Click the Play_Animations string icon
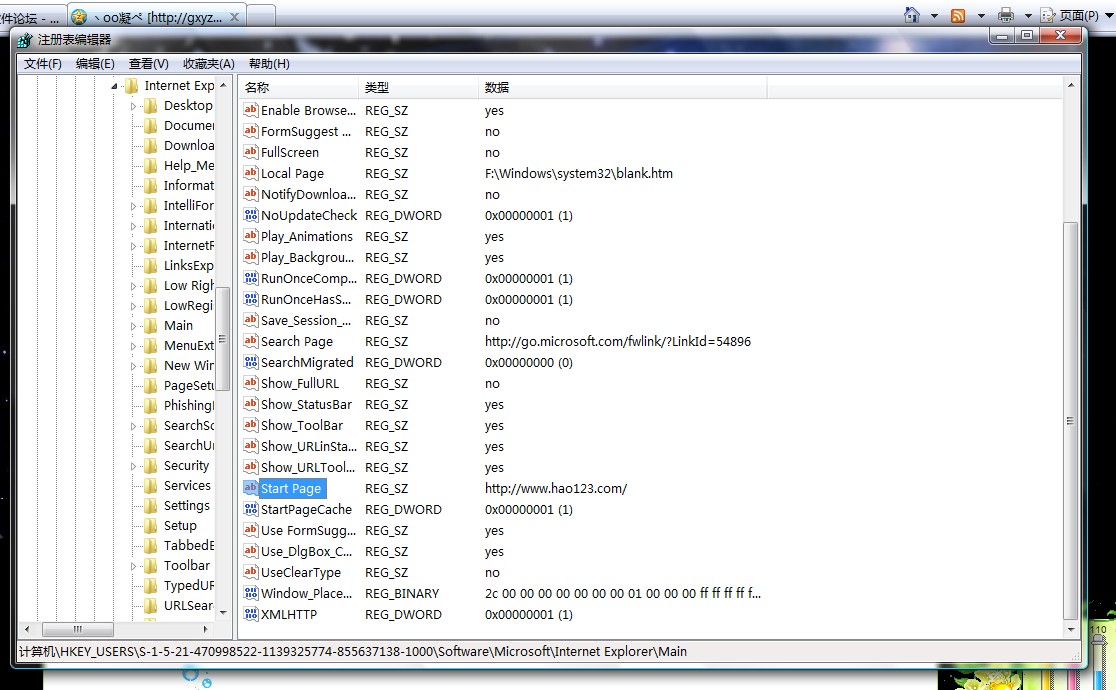The image size is (1116, 690). [251, 236]
